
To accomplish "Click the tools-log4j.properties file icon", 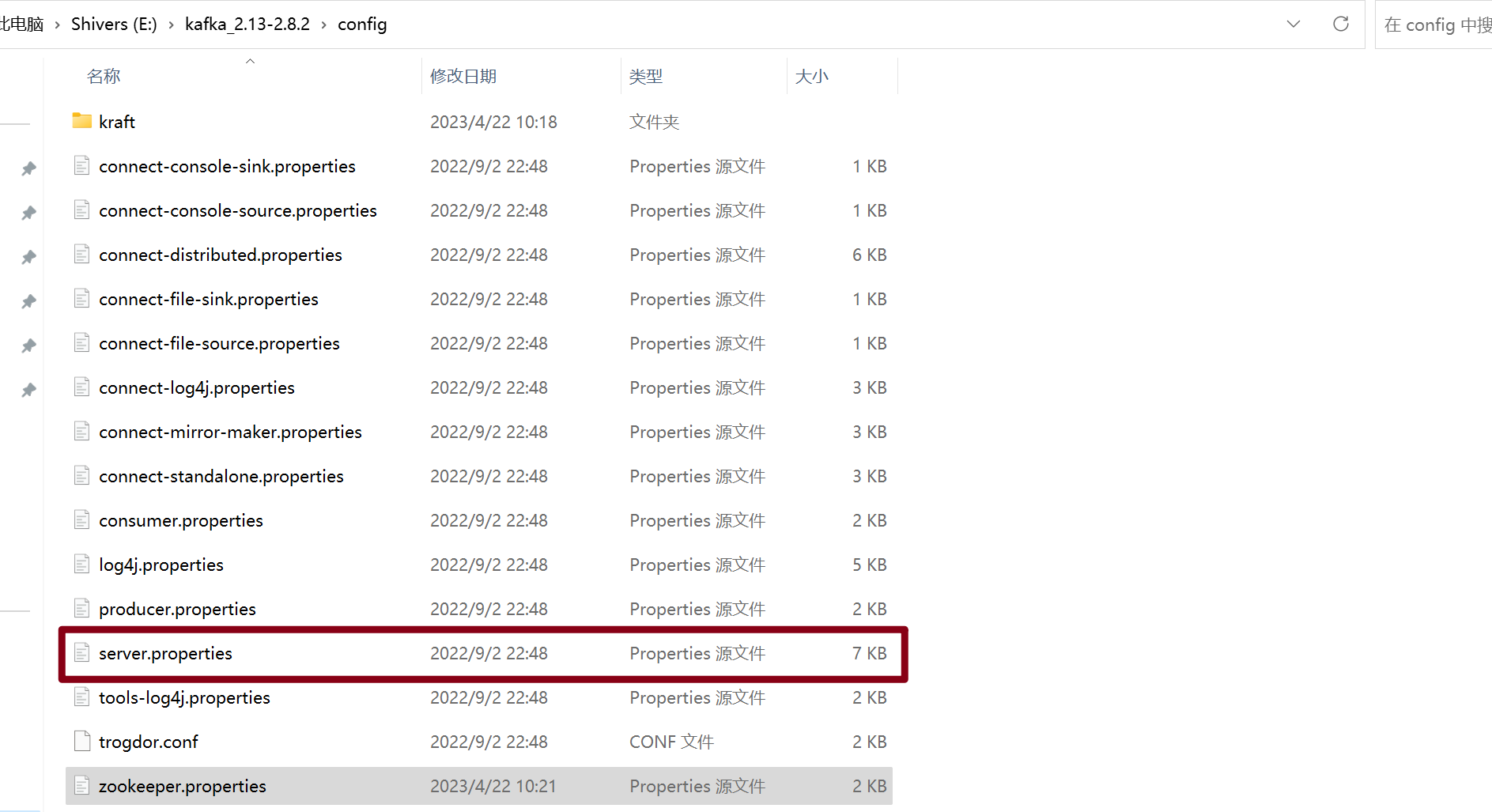I will [x=81, y=697].
